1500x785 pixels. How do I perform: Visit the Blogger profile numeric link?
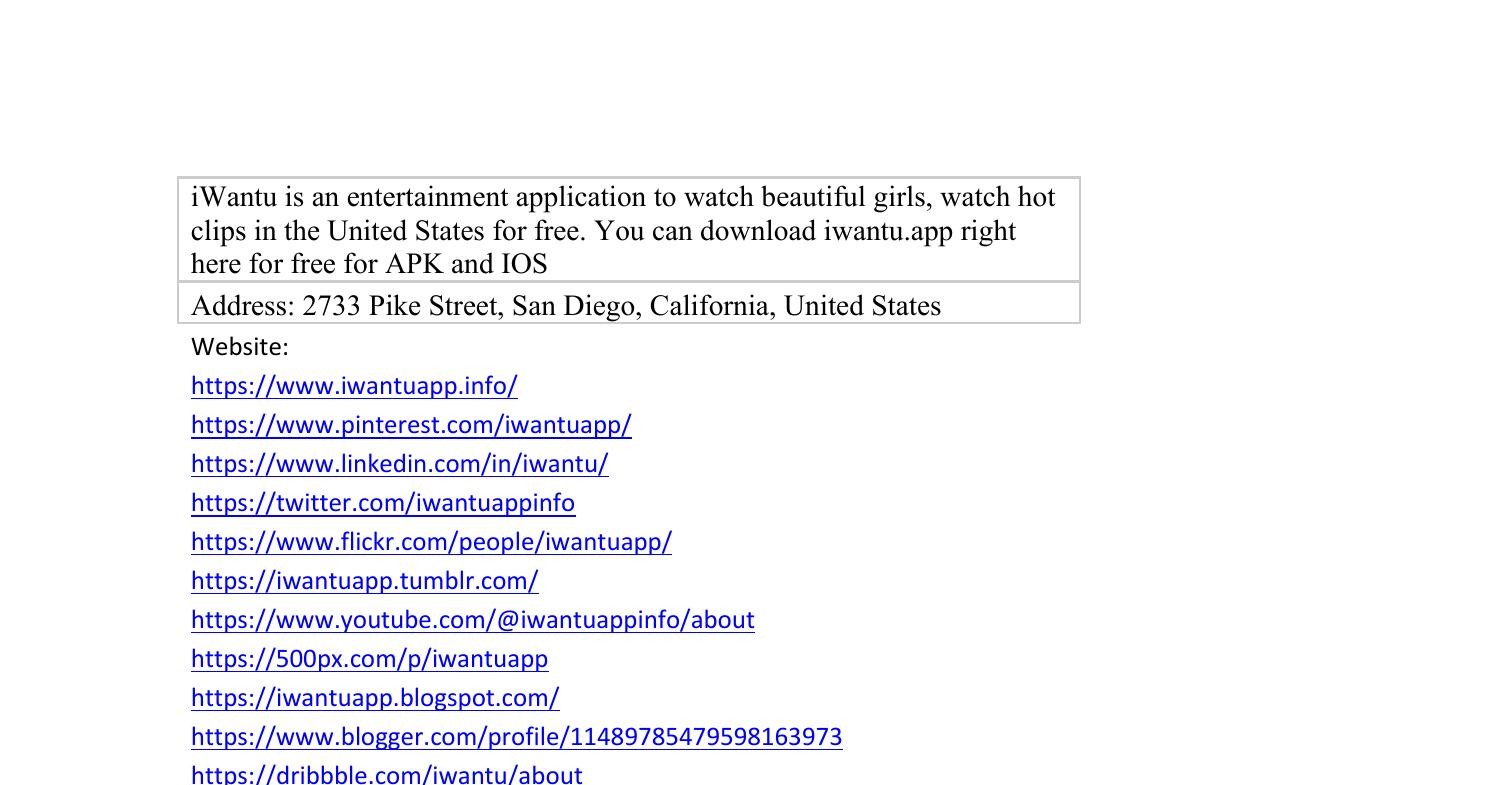[x=516, y=736]
